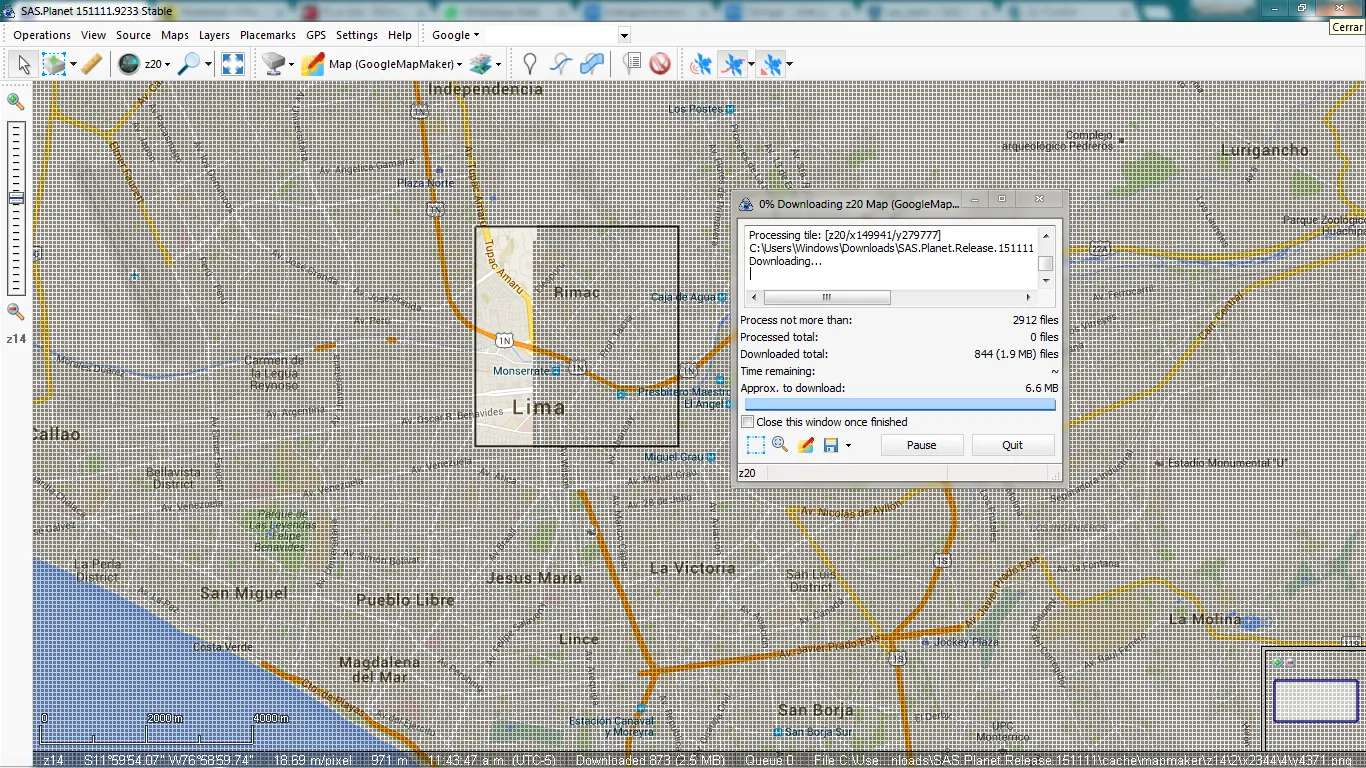Toggle GPS map centering icon
Viewport: 1366px width, 768px height.
pos(770,64)
